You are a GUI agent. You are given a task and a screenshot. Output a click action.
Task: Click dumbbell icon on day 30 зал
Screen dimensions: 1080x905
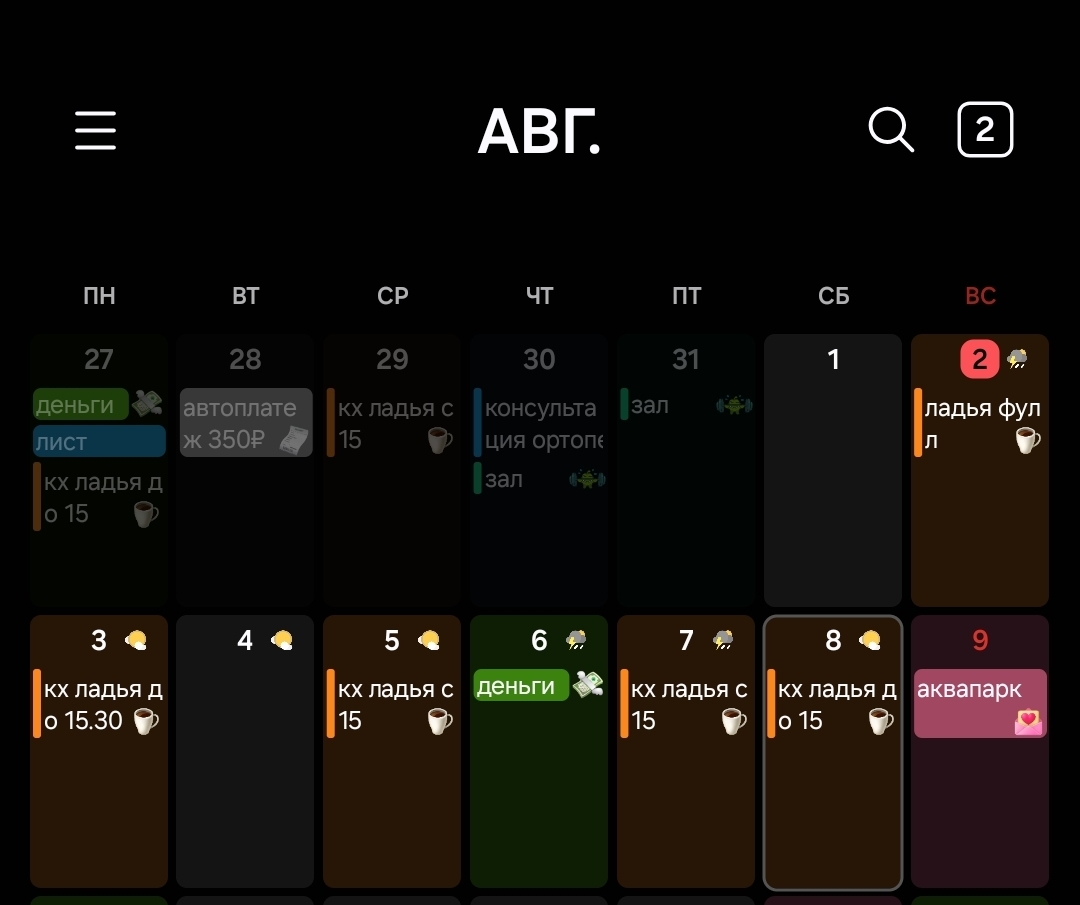tap(587, 479)
